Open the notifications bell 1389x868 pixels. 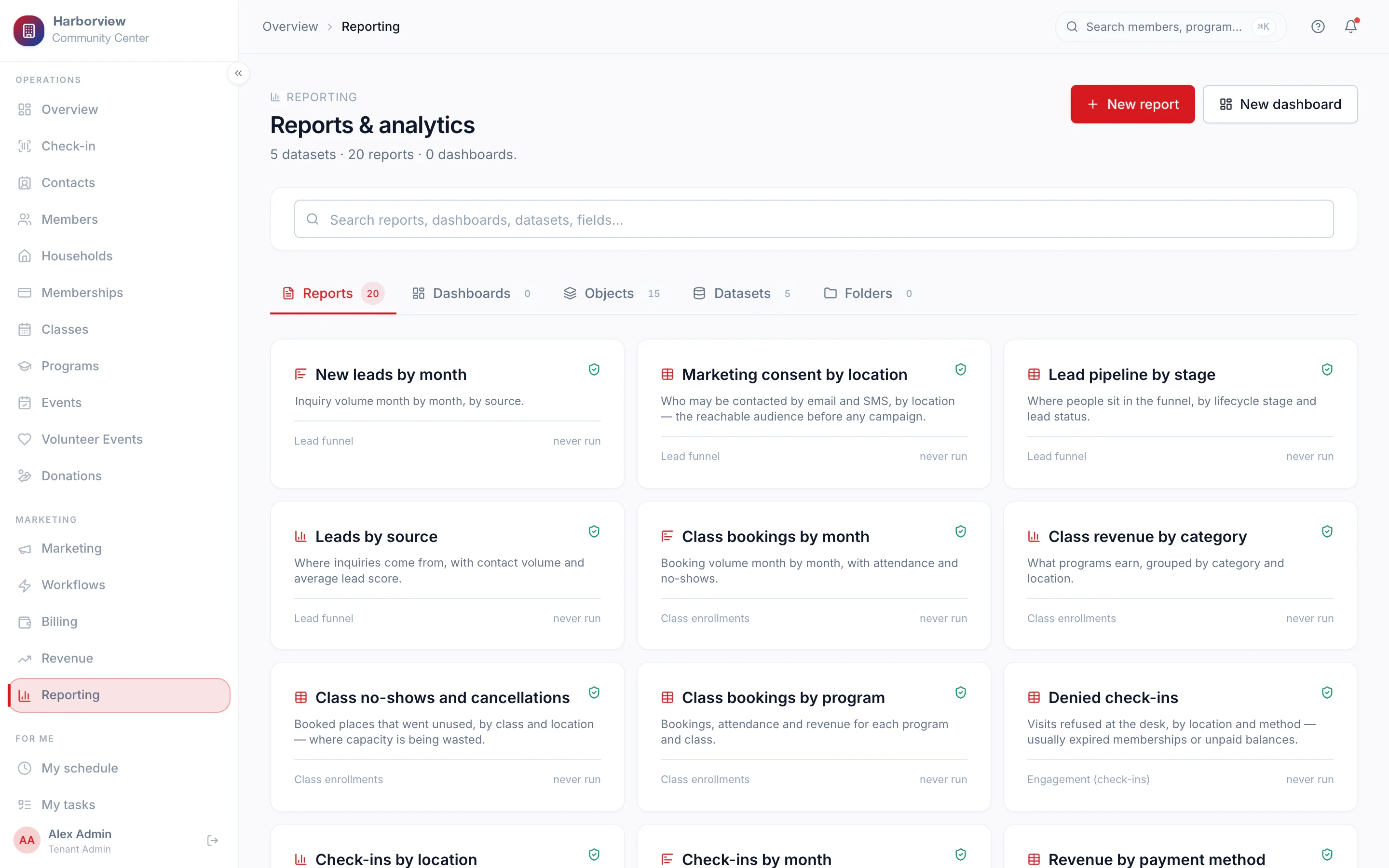pyautogui.click(x=1351, y=27)
